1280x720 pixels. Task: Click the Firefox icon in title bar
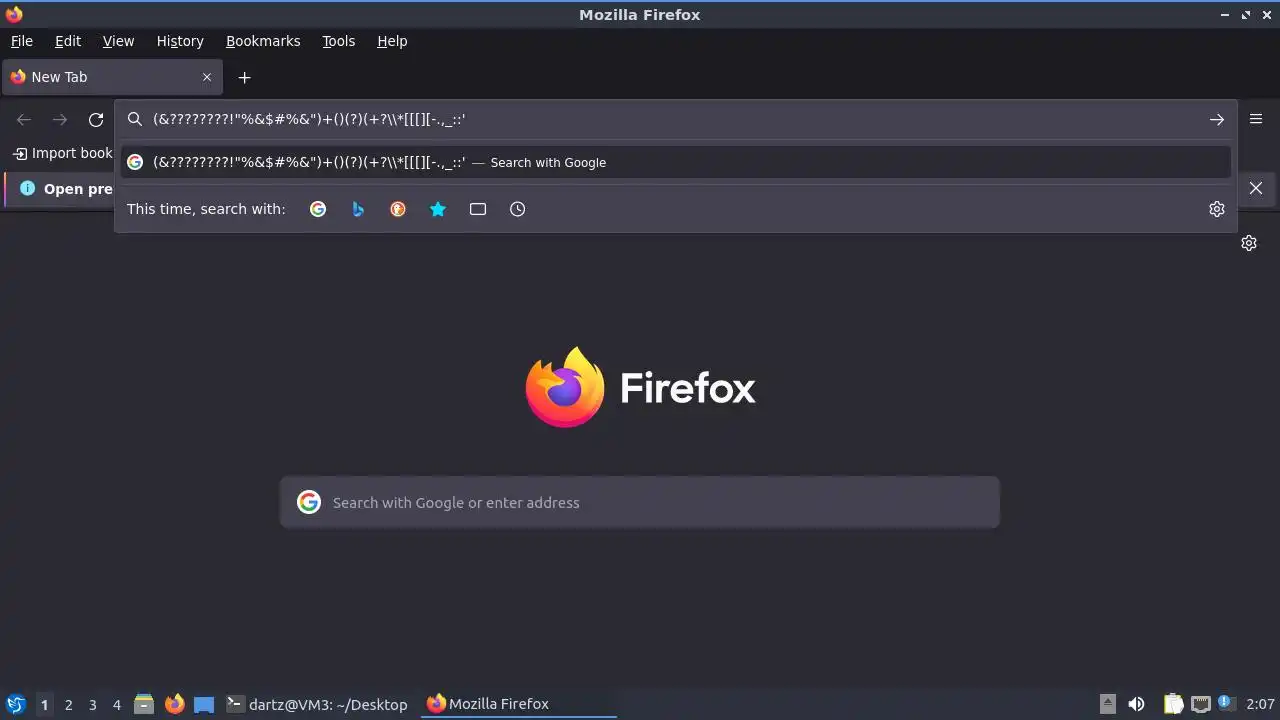13,14
